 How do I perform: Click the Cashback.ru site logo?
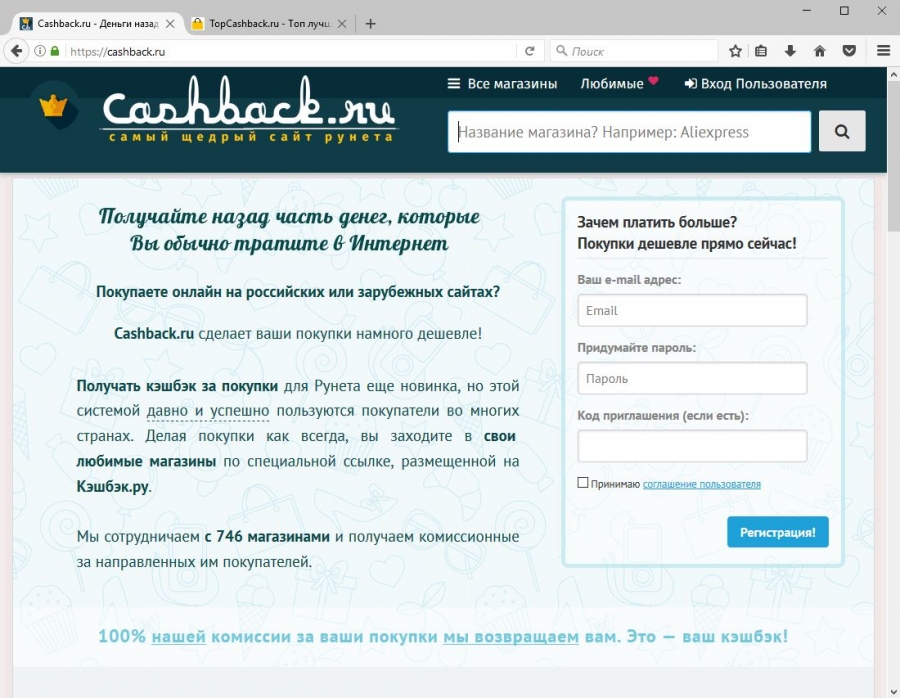click(x=249, y=102)
